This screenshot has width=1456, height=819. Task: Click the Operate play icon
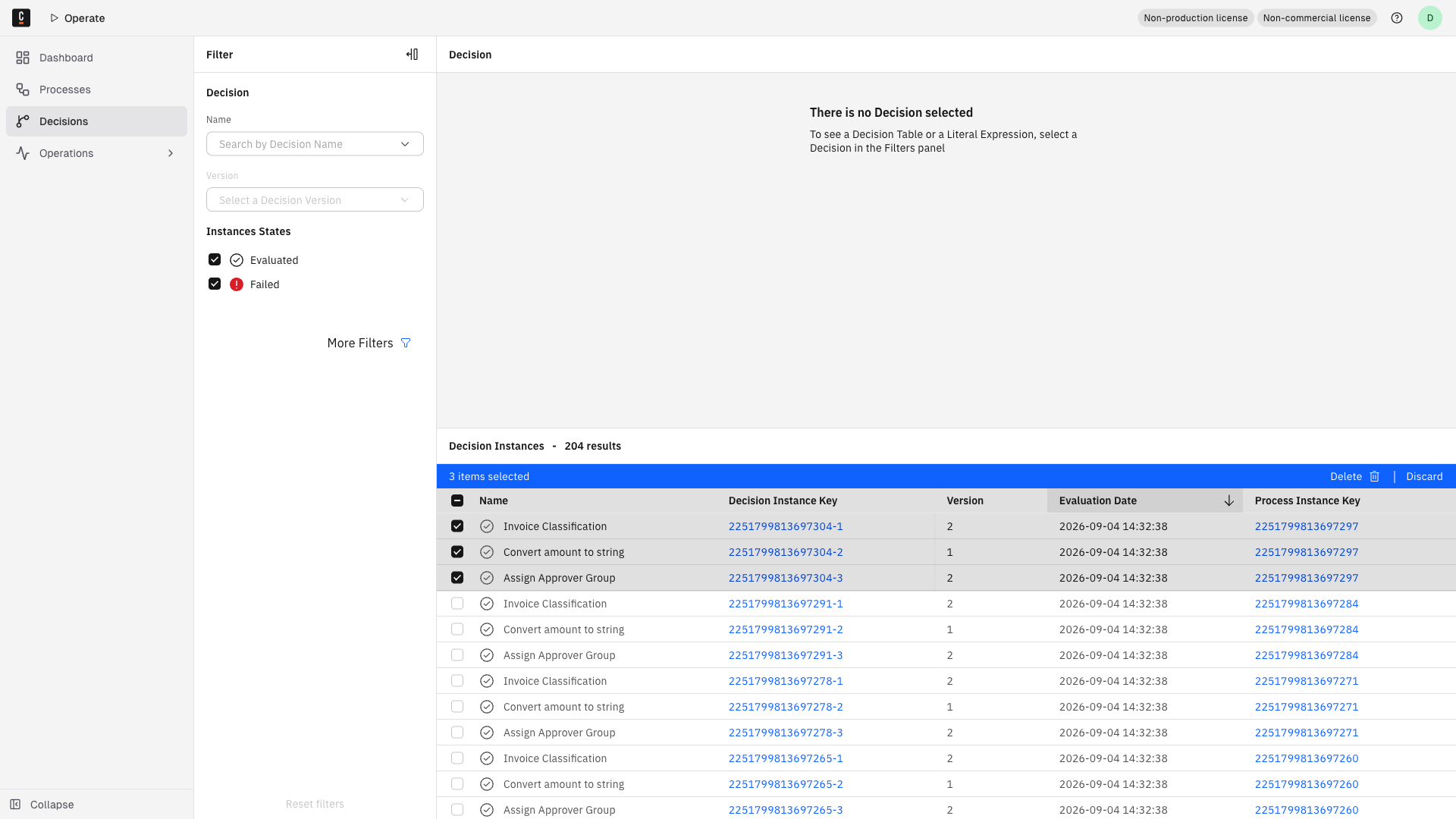click(x=55, y=18)
